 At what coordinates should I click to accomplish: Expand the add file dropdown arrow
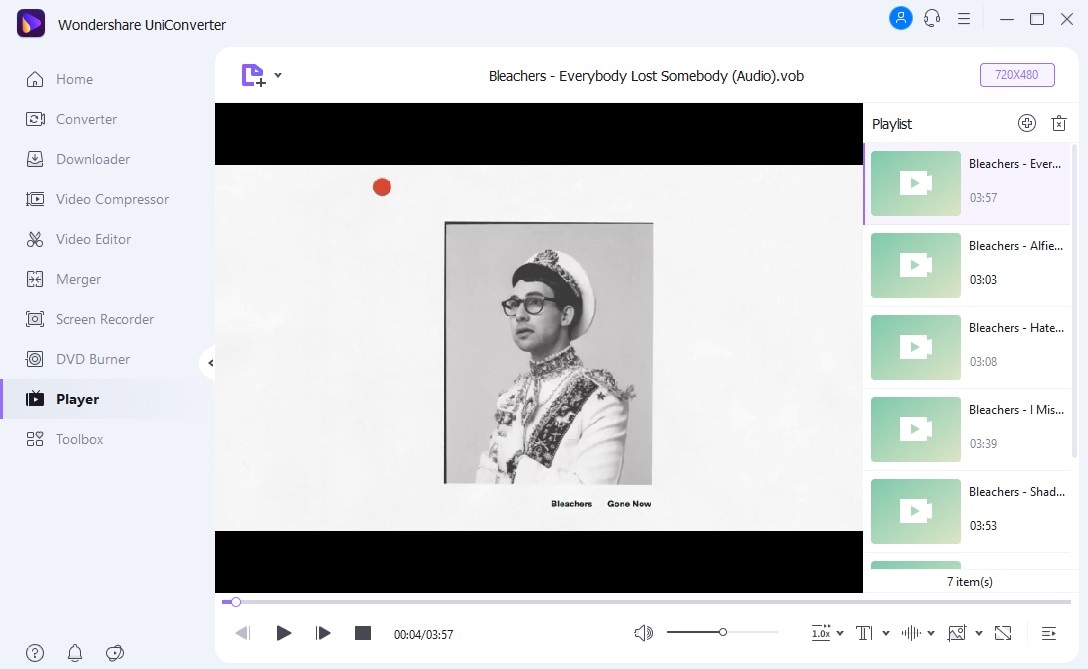coord(278,75)
